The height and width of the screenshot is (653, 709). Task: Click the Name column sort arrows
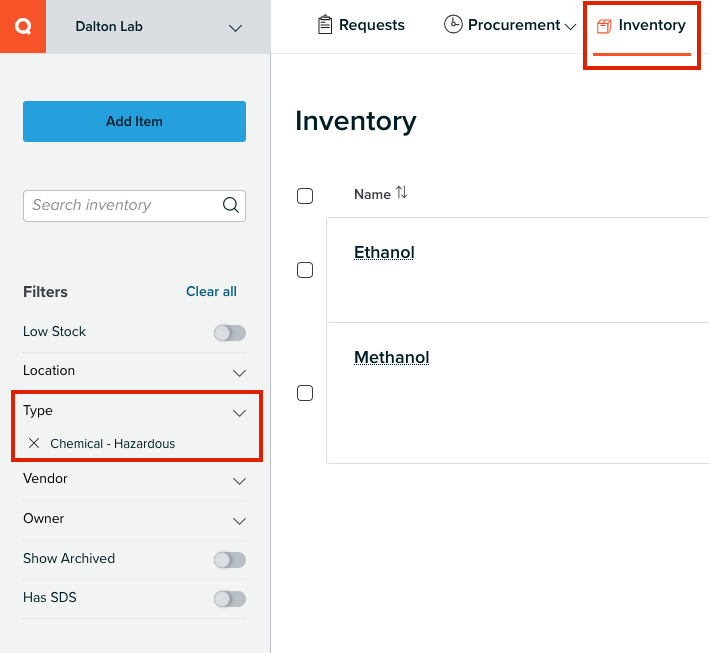402,193
